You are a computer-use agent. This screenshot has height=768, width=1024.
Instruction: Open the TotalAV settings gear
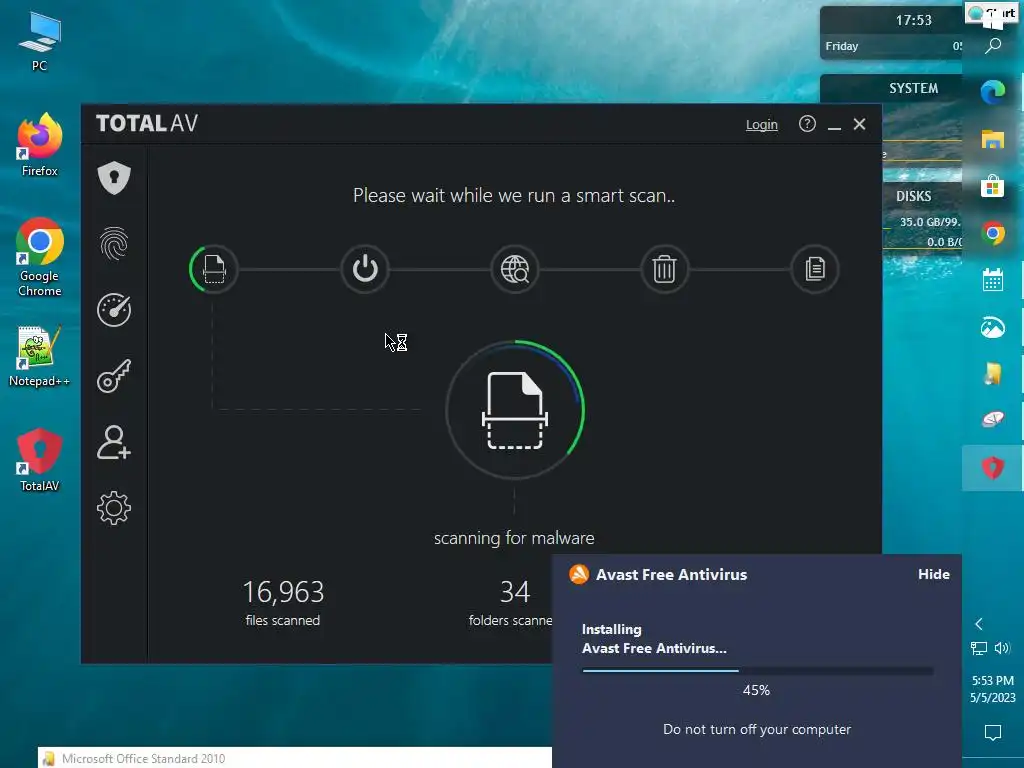(114, 508)
